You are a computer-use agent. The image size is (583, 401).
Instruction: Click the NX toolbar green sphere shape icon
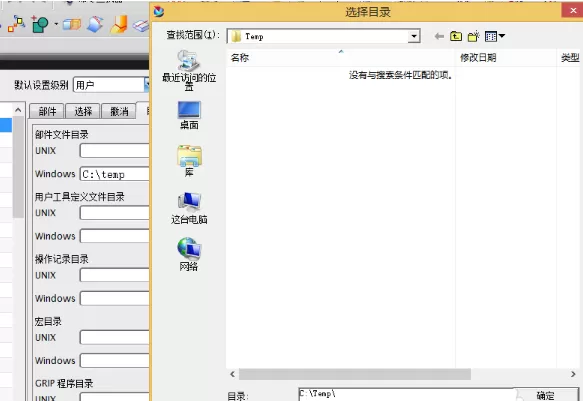[40, 24]
